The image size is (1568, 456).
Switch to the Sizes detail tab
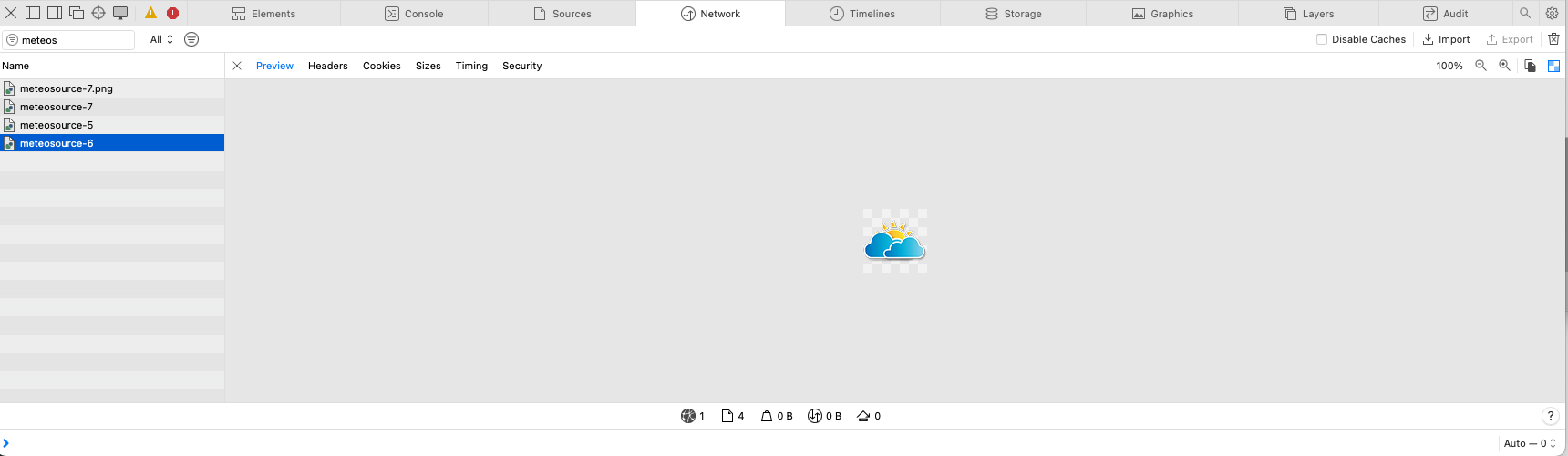click(x=428, y=66)
